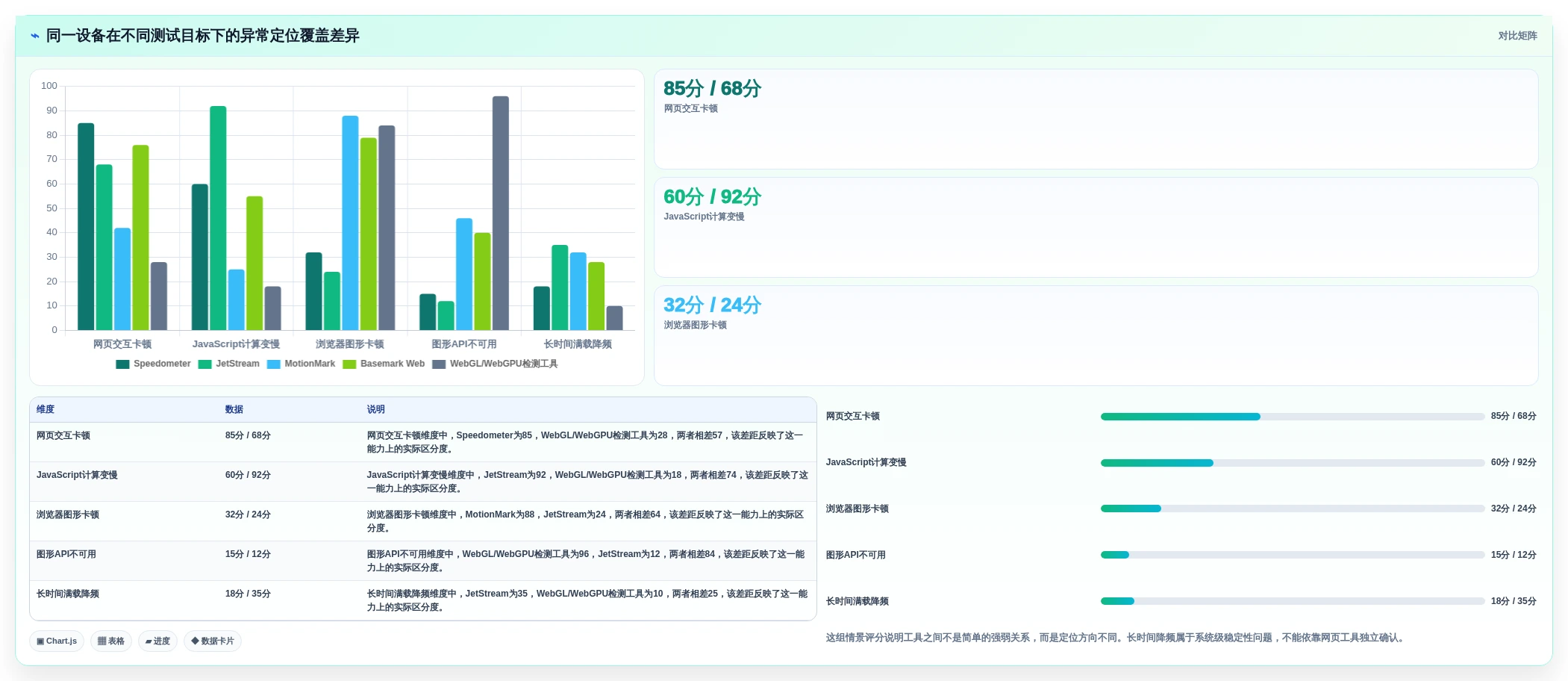Toggle the MotionMark legend swatch
This screenshot has width=1568, height=681.
click(273, 364)
